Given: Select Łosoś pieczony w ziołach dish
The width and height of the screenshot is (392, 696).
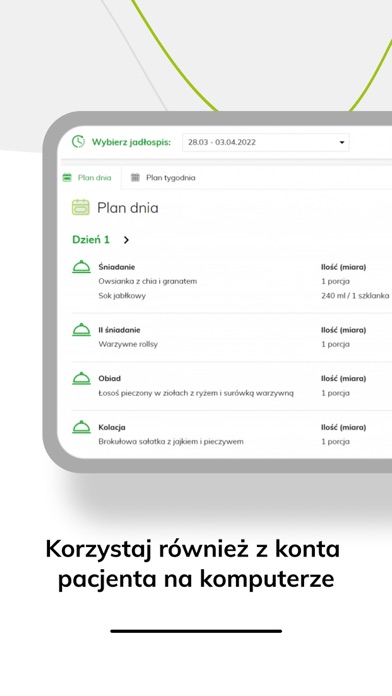Looking at the screenshot, I should tap(196, 393).
